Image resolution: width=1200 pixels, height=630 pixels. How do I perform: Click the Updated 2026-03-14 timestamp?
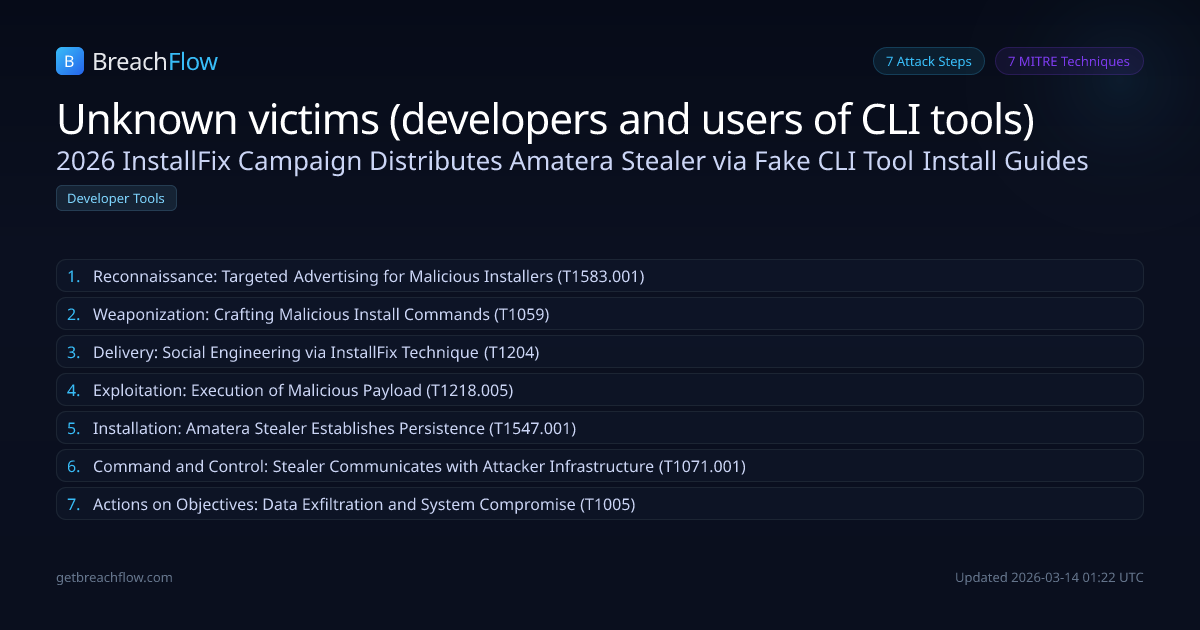1049,577
